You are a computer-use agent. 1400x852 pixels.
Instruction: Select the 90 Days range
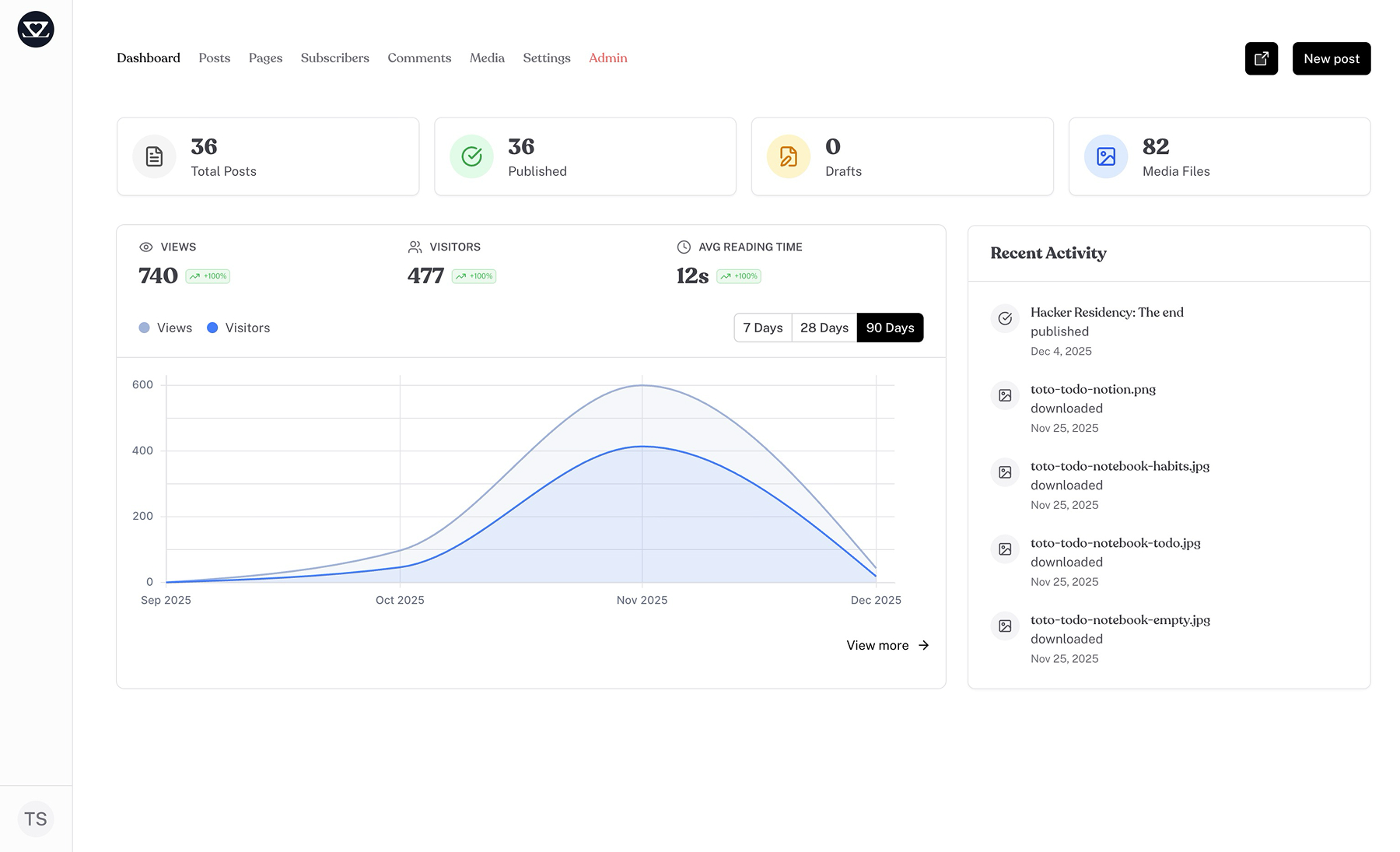(x=890, y=328)
